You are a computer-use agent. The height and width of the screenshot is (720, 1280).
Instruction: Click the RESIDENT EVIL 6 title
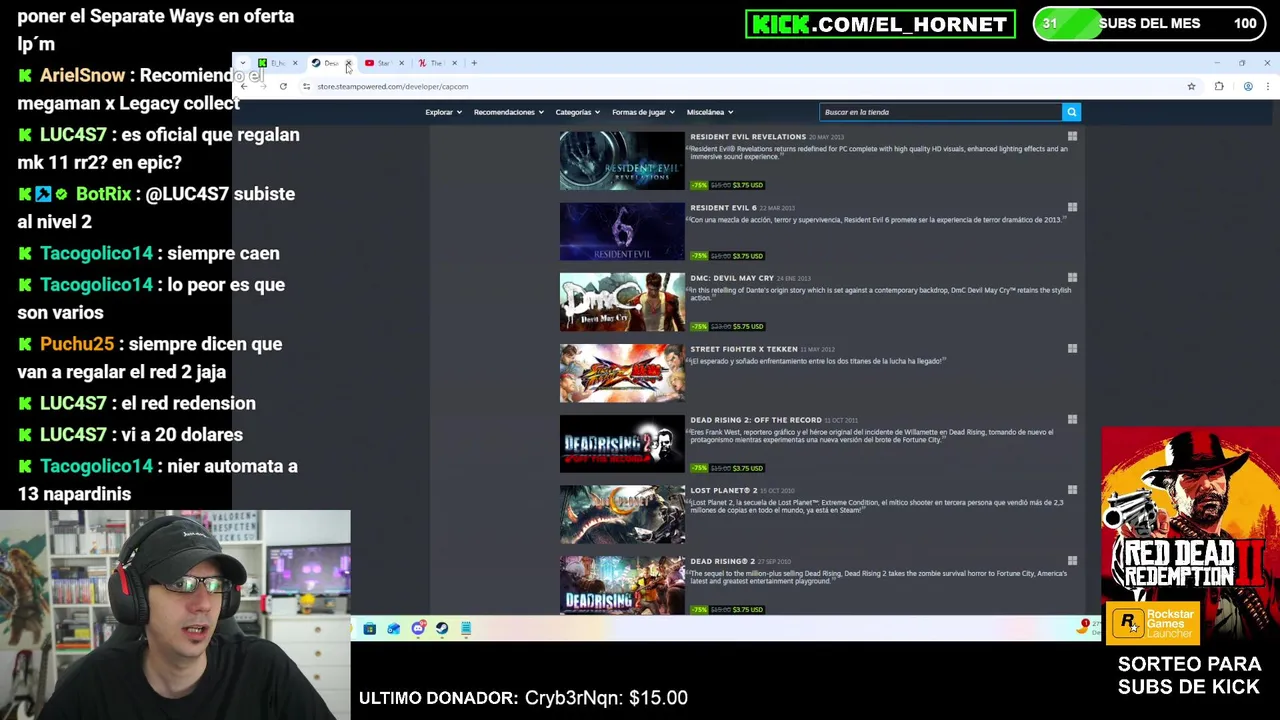coord(723,208)
